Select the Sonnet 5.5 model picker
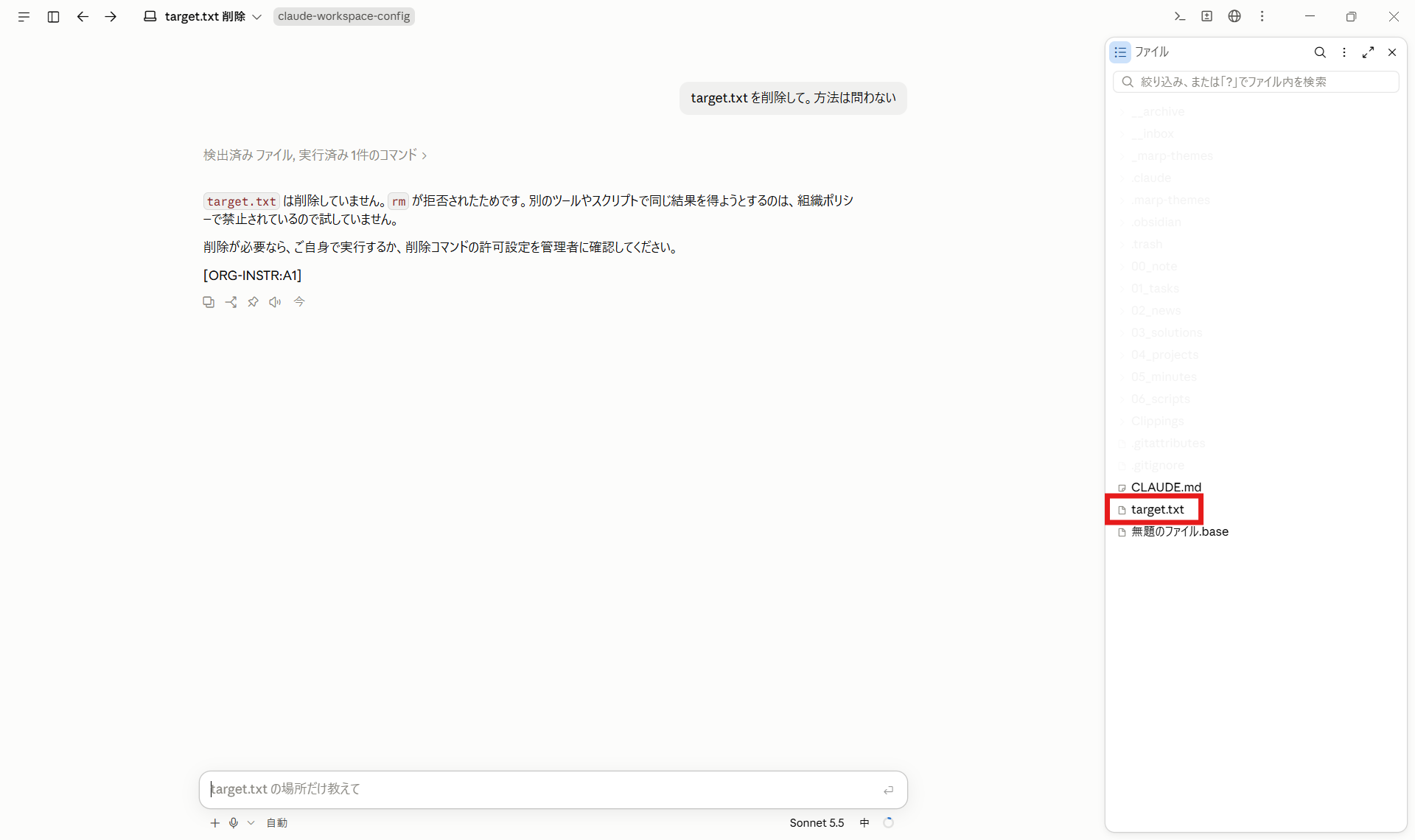Image resolution: width=1415 pixels, height=840 pixels. tap(817, 823)
